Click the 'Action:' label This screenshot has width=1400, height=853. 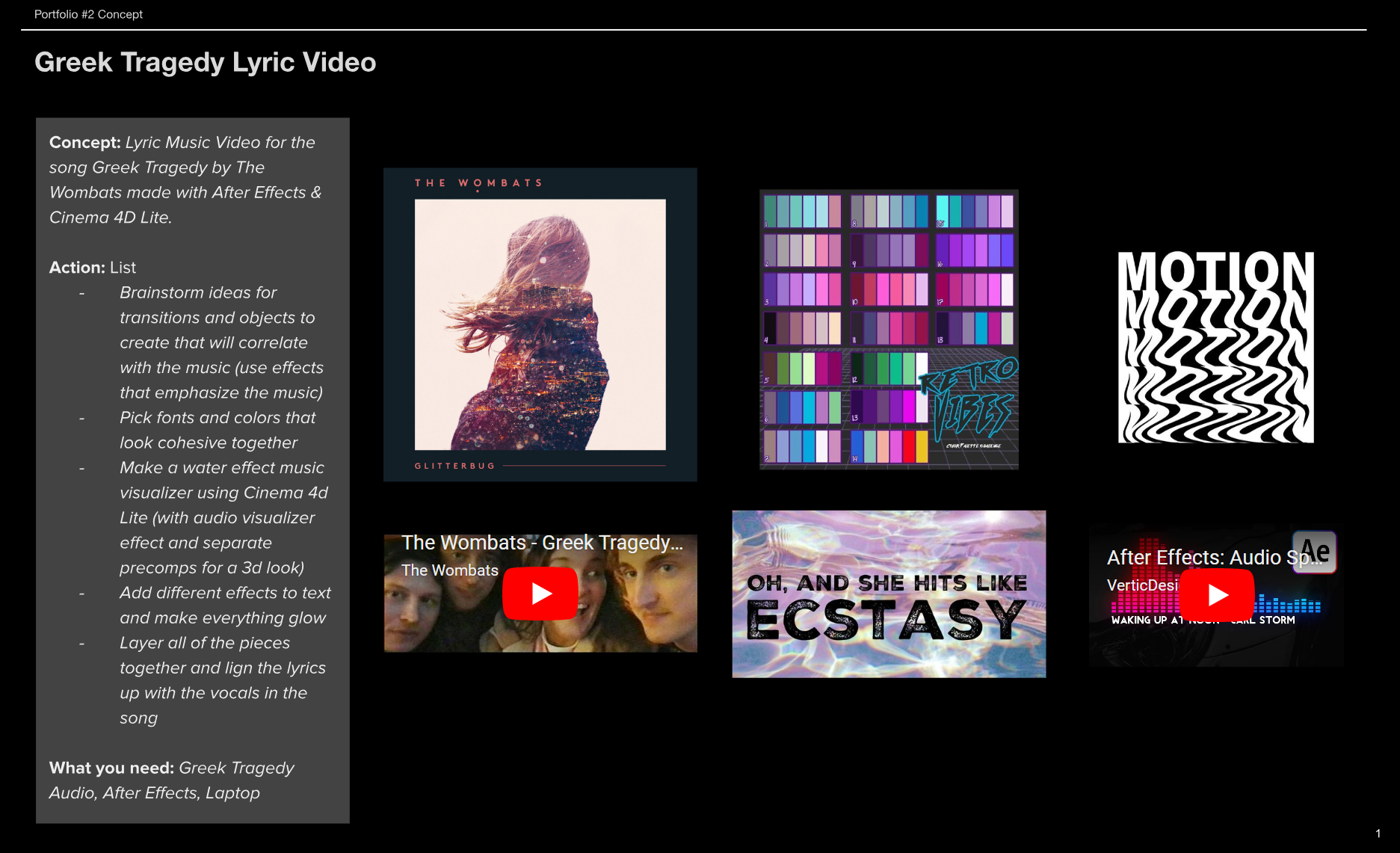point(77,267)
